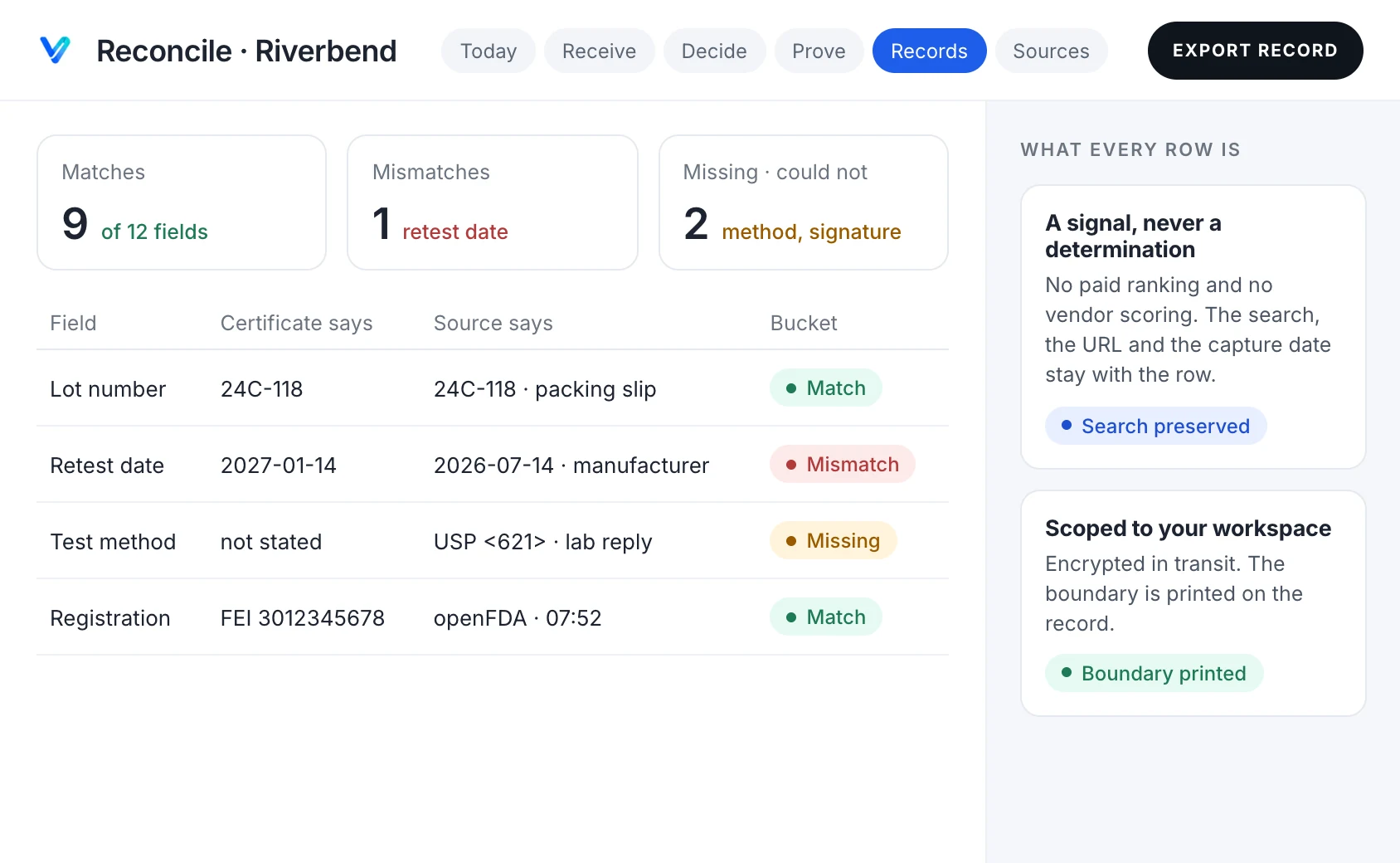Click the Bucket column header

click(804, 323)
